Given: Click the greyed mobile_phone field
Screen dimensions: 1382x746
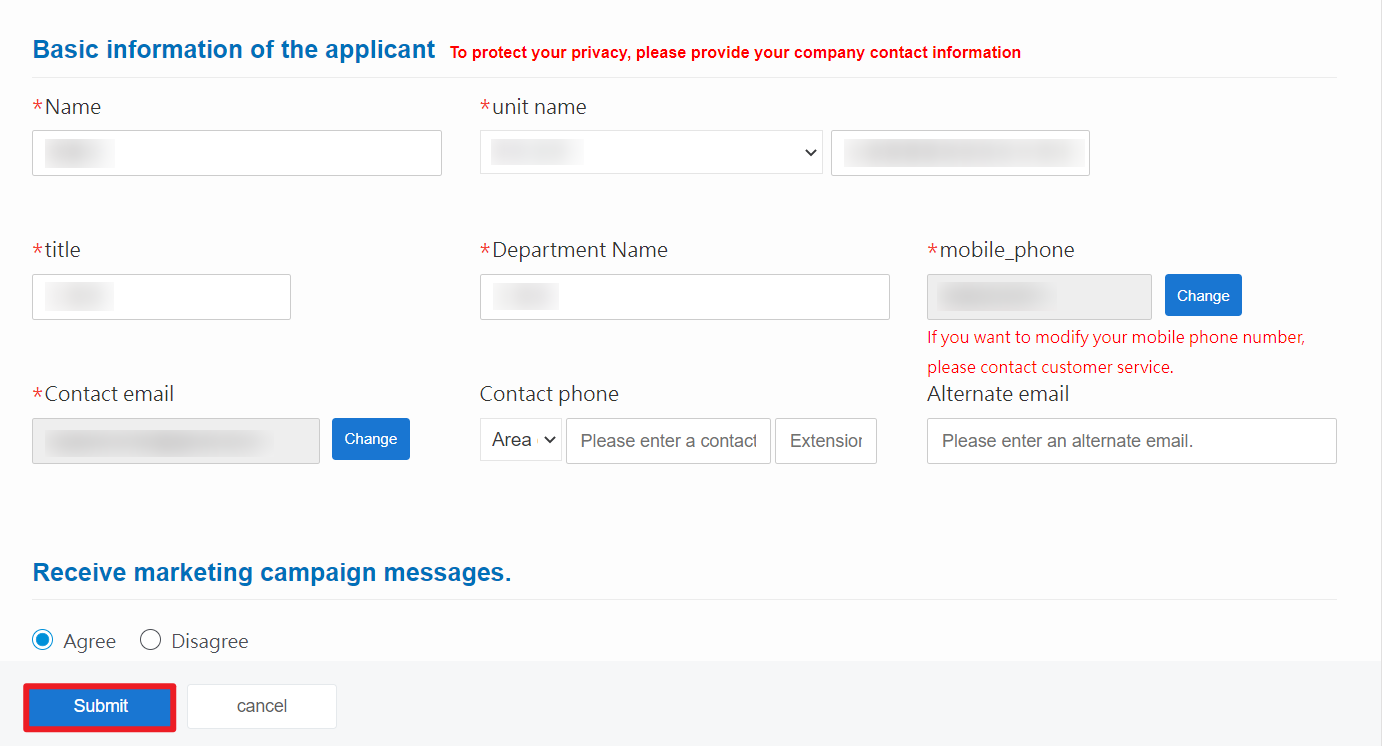Looking at the screenshot, I should pos(1039,297).
